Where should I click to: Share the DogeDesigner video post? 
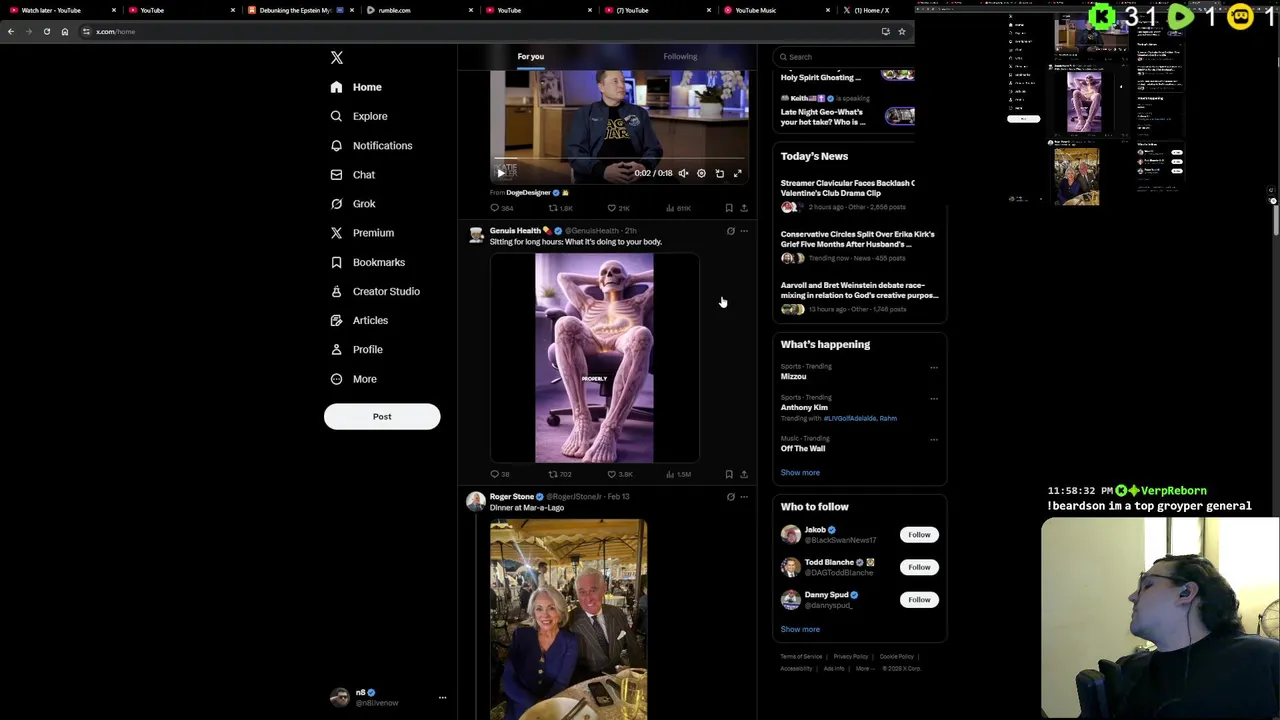pyautogui.click(x=744, y=208)
